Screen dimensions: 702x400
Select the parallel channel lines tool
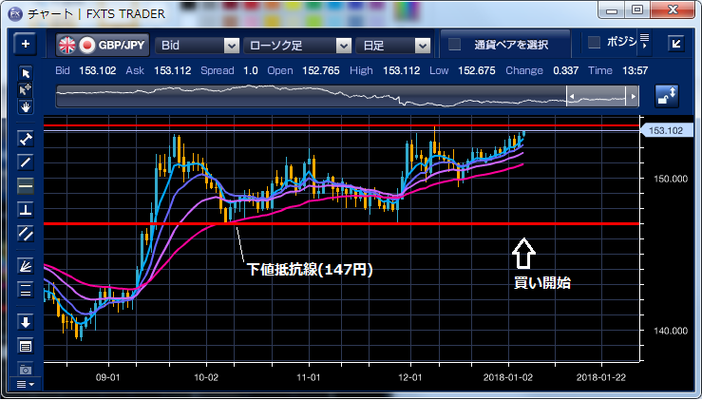tap(26, 233)
